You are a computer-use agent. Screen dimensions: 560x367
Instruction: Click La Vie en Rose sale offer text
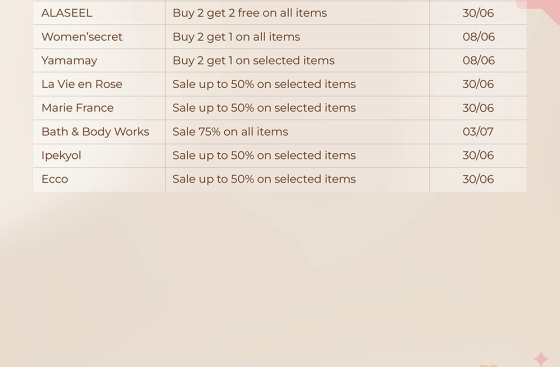point(264,84)
